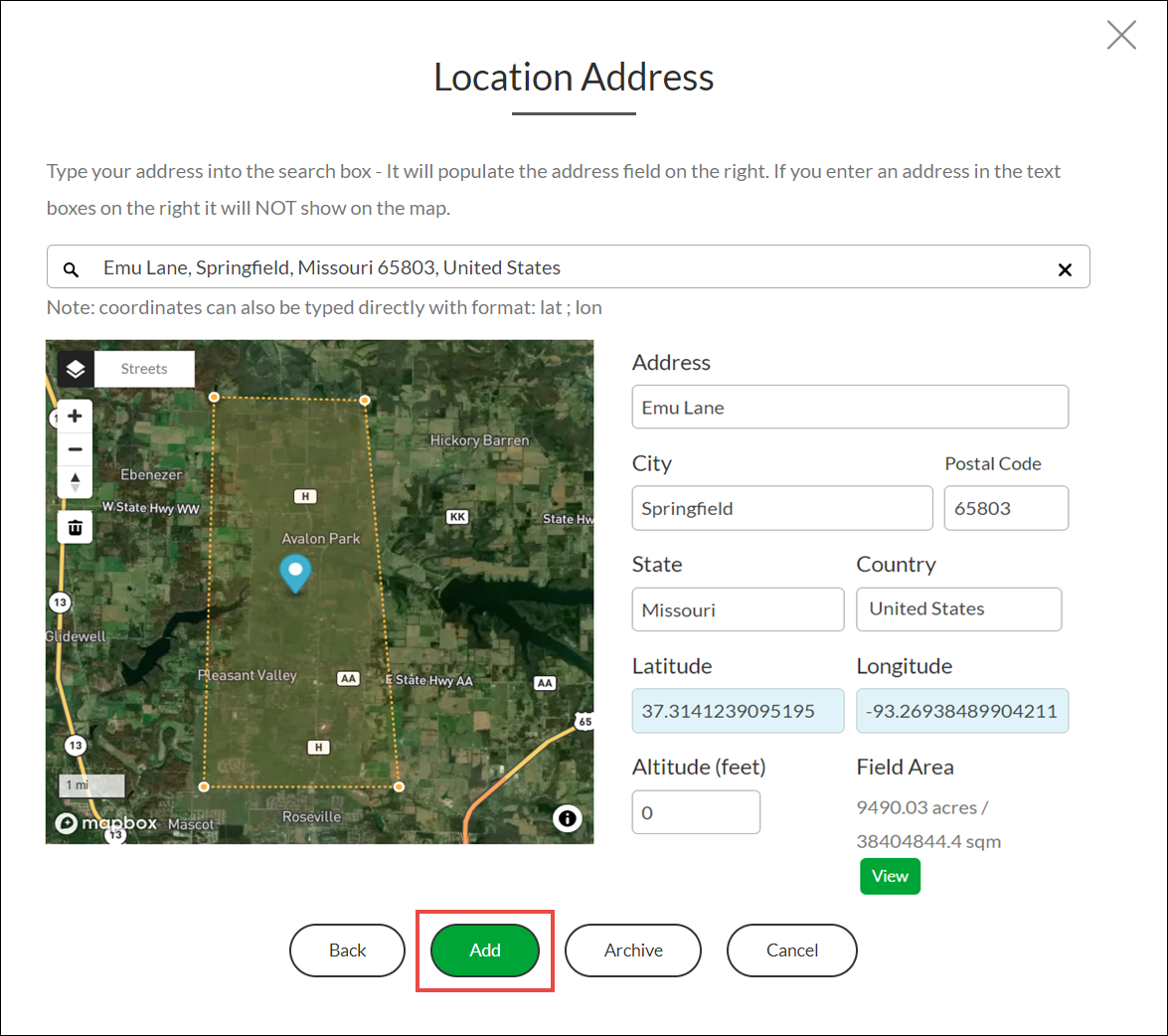The width and height of the screenshot is (1168, 1036).
Task: Click the Mapbox logo
Action: (105, 823)
